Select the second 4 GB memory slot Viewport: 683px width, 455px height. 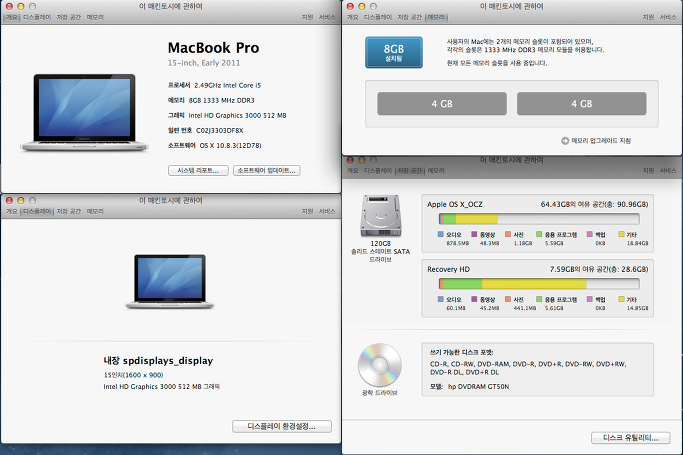click(x=582, y=104)
